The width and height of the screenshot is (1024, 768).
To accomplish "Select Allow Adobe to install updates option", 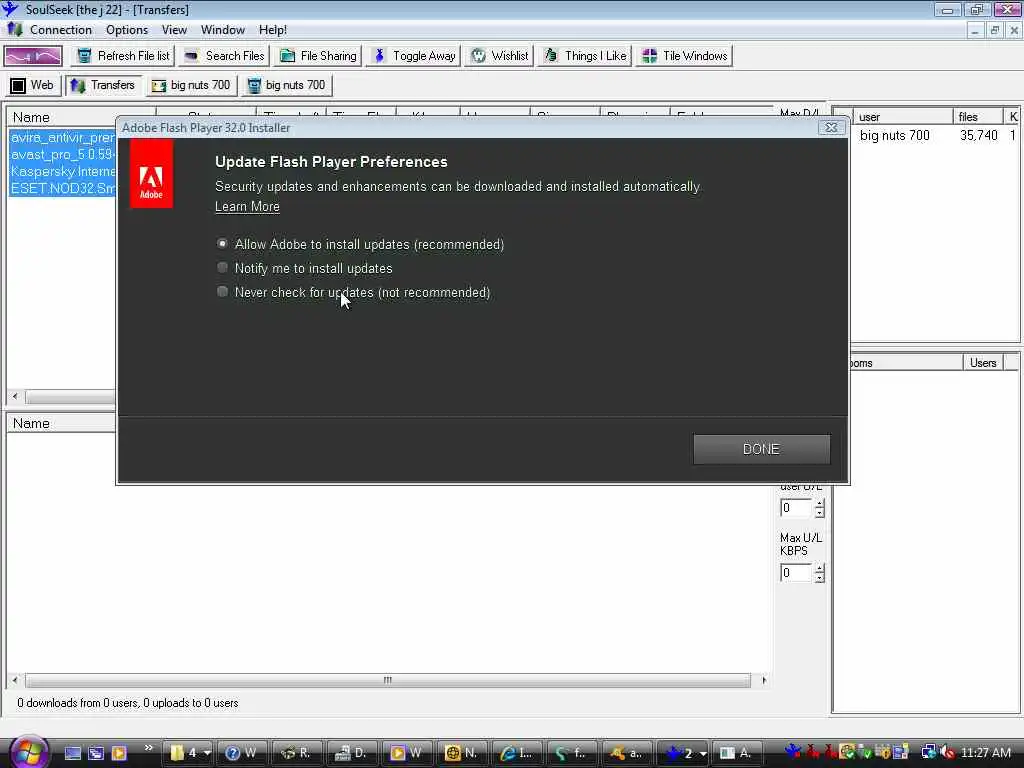I will point(222,244).
